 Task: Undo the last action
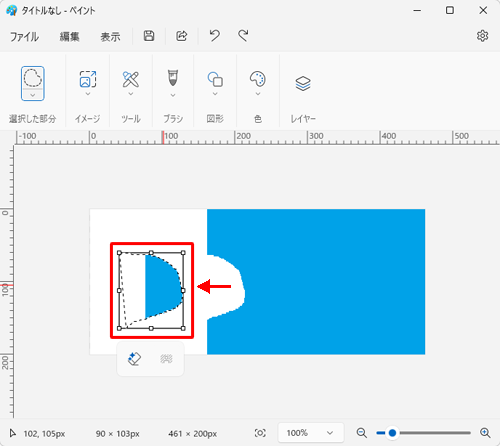coord(215,36)
